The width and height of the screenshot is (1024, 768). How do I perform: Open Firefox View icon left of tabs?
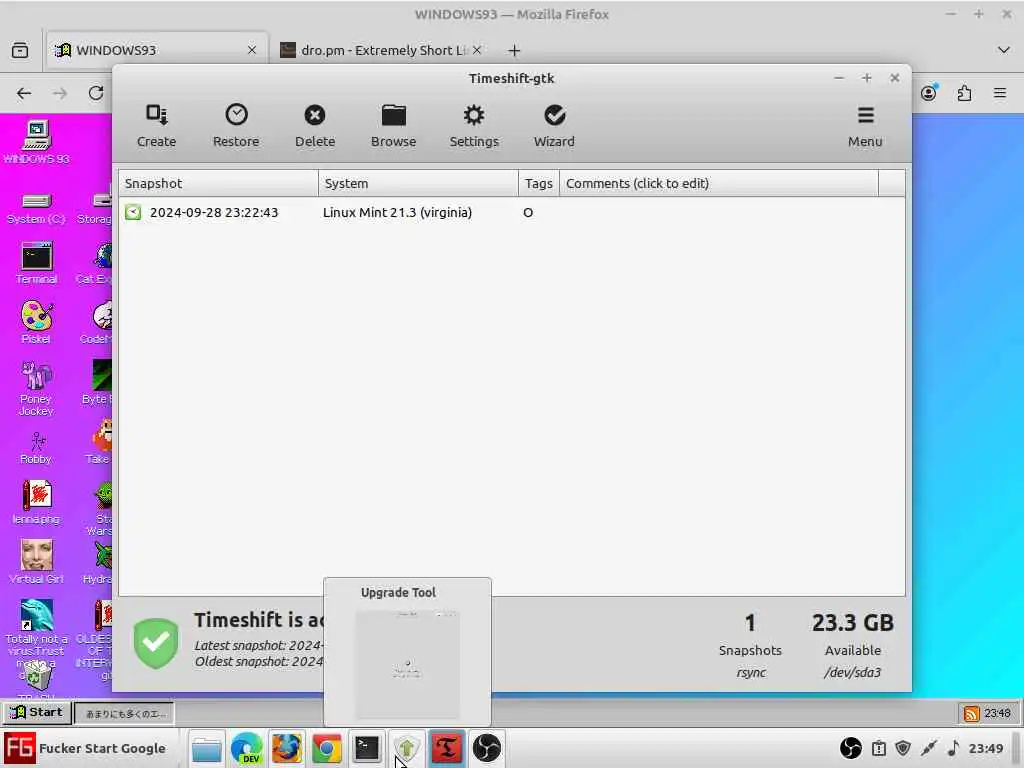pyautogui.click(x=20, y=50)
